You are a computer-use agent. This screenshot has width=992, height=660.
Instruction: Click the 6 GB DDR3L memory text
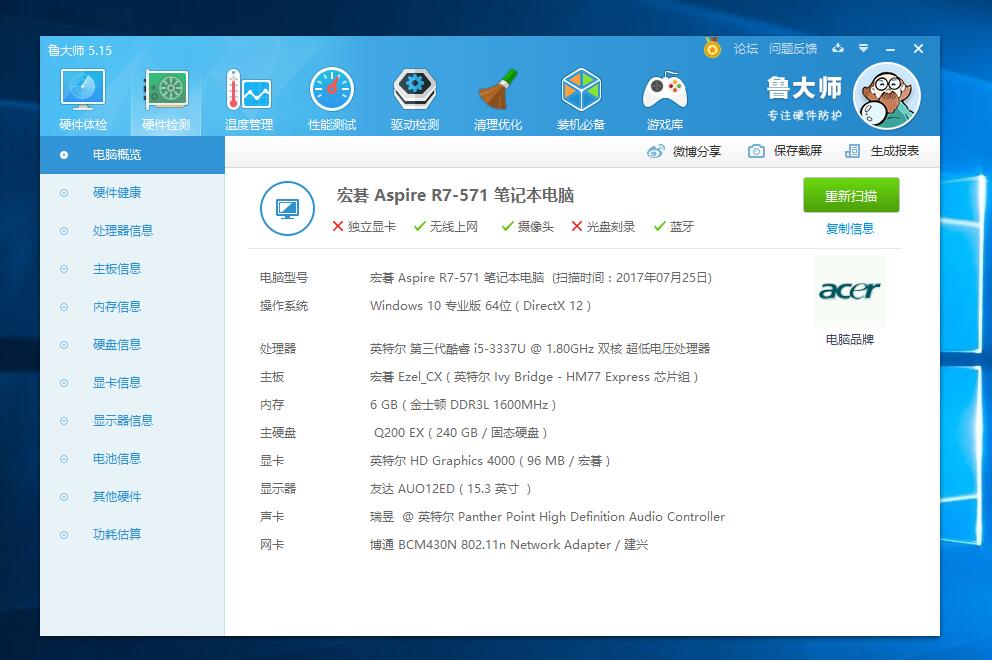pyautogui.click(x=463, y=405)
